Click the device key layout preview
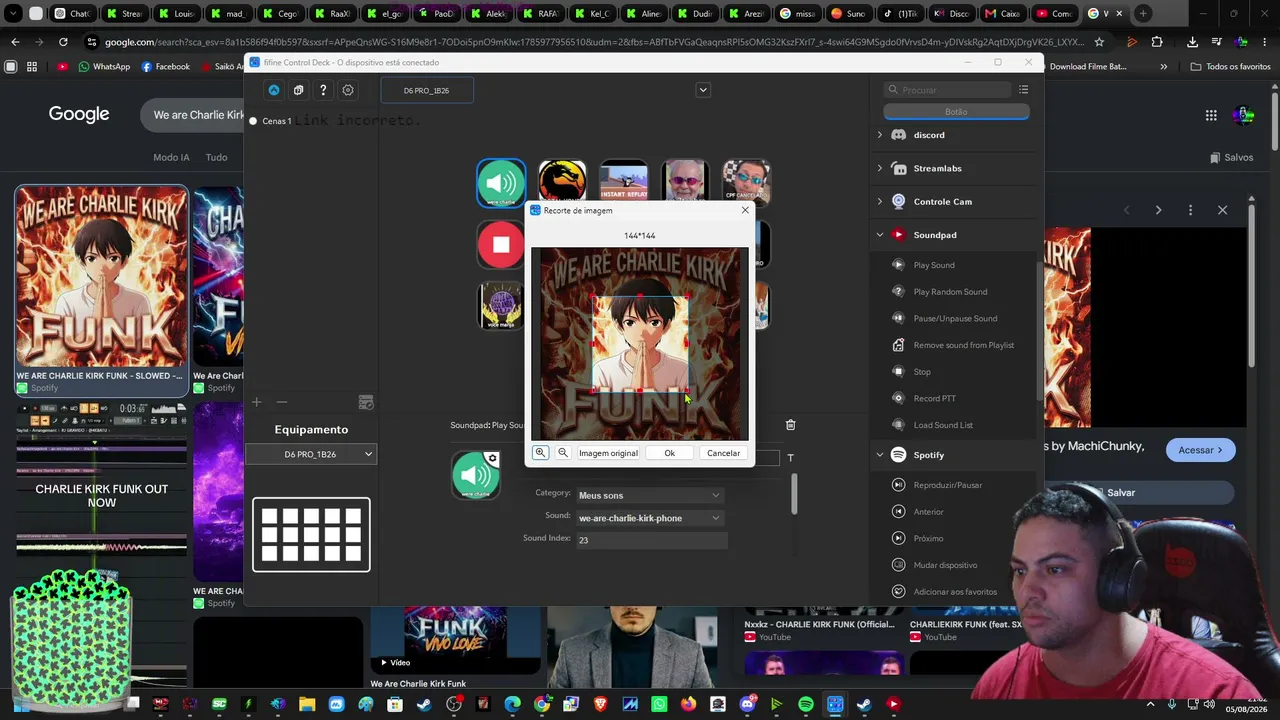The image size is (1280, 720). coord(311,535)
